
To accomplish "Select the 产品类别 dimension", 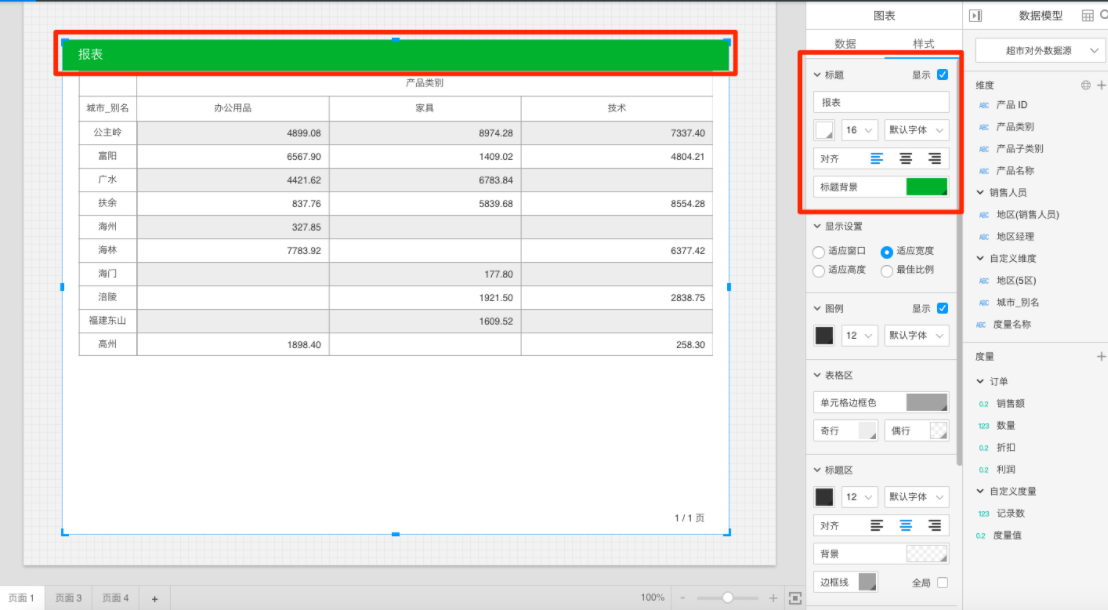I will pyautogui.click(x=1015, y=127).
